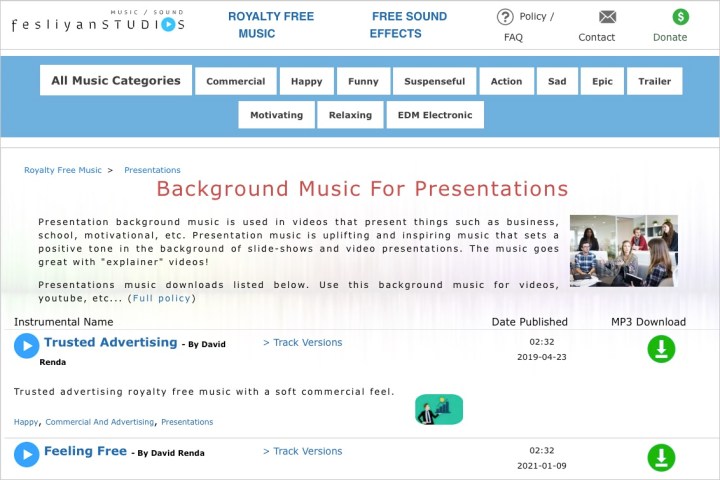Download Trusted Advertising MP3 via green arrow
This screenshot has height=480, width=720.
(x=661, y=349)
